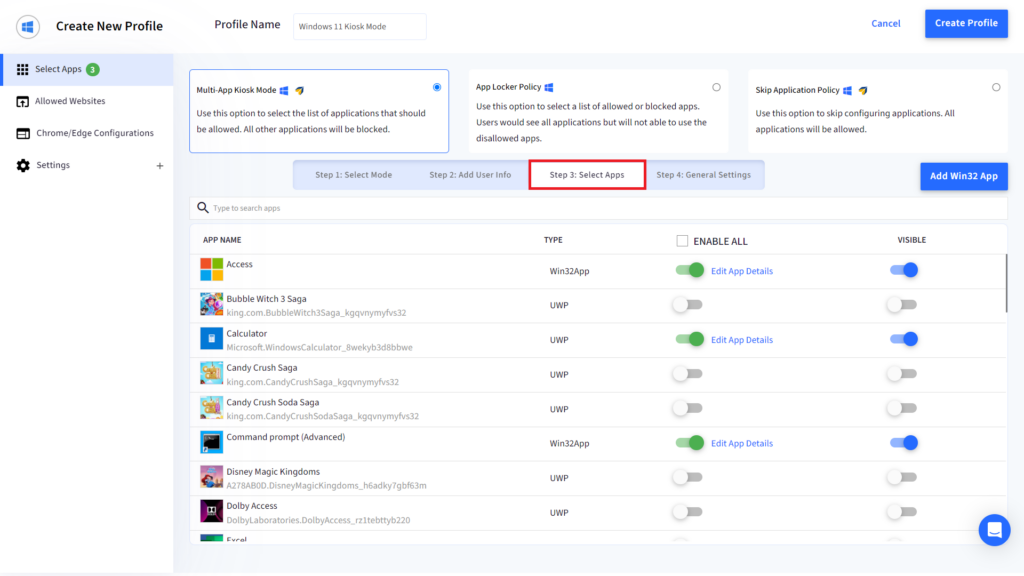Click the Candy Crush Soda Saga app icon
The width and height of the screenshot is (1024, 576).
(212, 408)
